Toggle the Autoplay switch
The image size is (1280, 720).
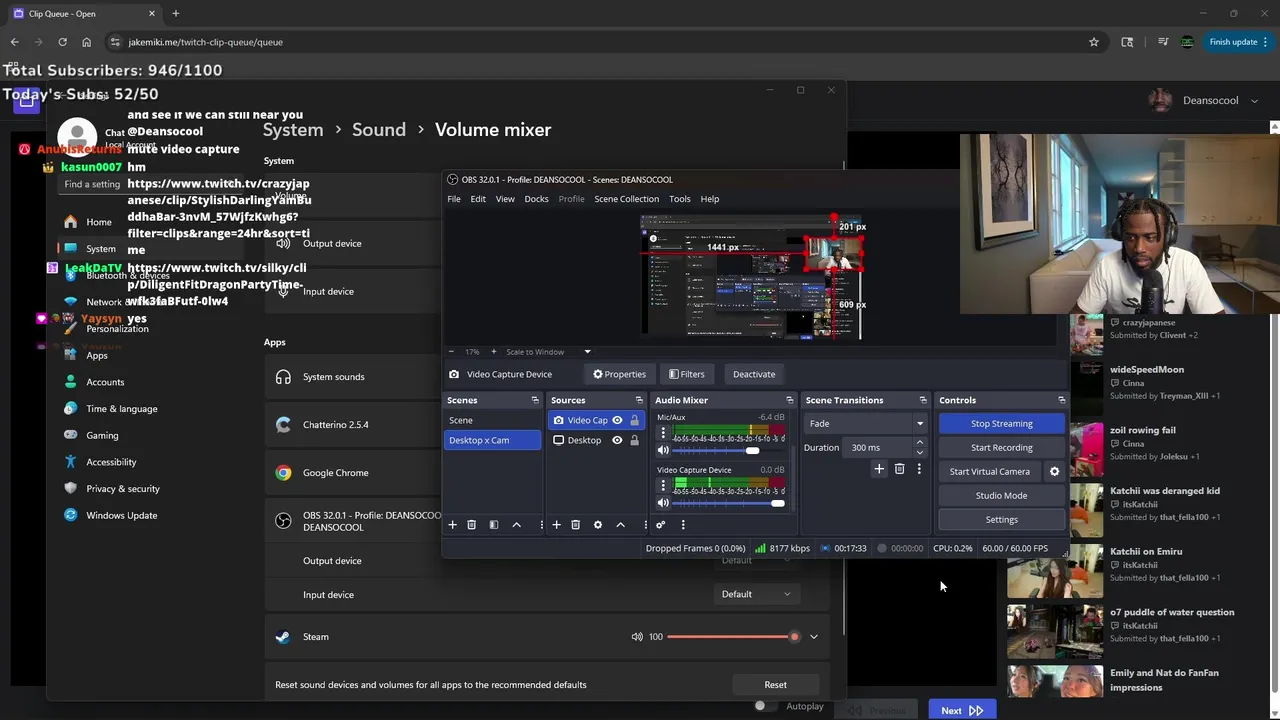[765, 706]
